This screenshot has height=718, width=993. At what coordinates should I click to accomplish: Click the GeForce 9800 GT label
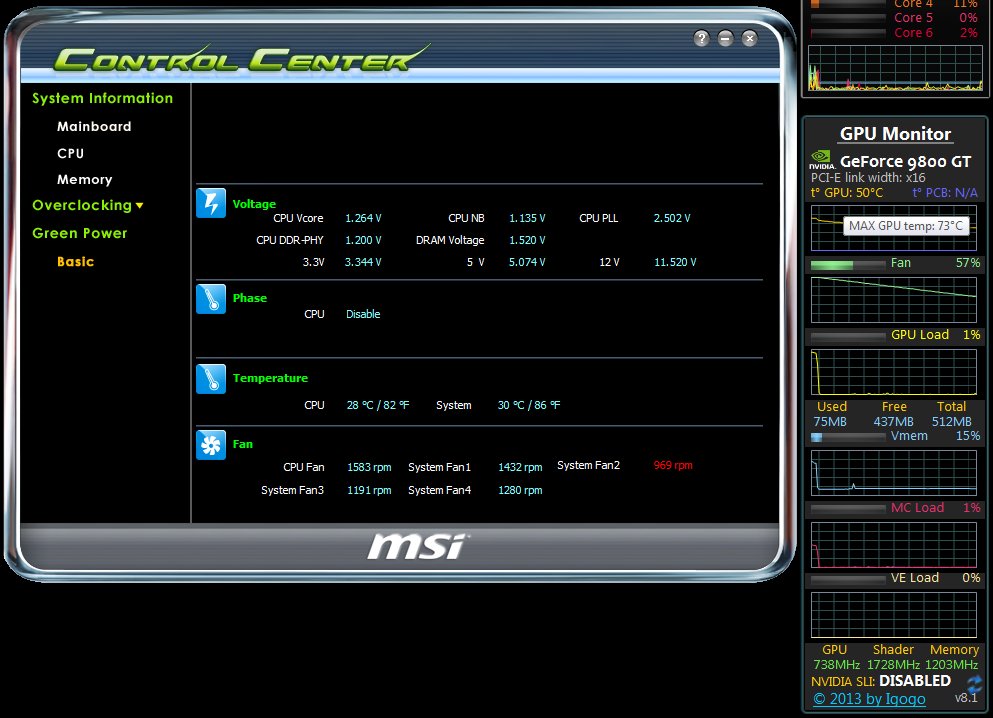pyautogui.click(x=905, y=161)
